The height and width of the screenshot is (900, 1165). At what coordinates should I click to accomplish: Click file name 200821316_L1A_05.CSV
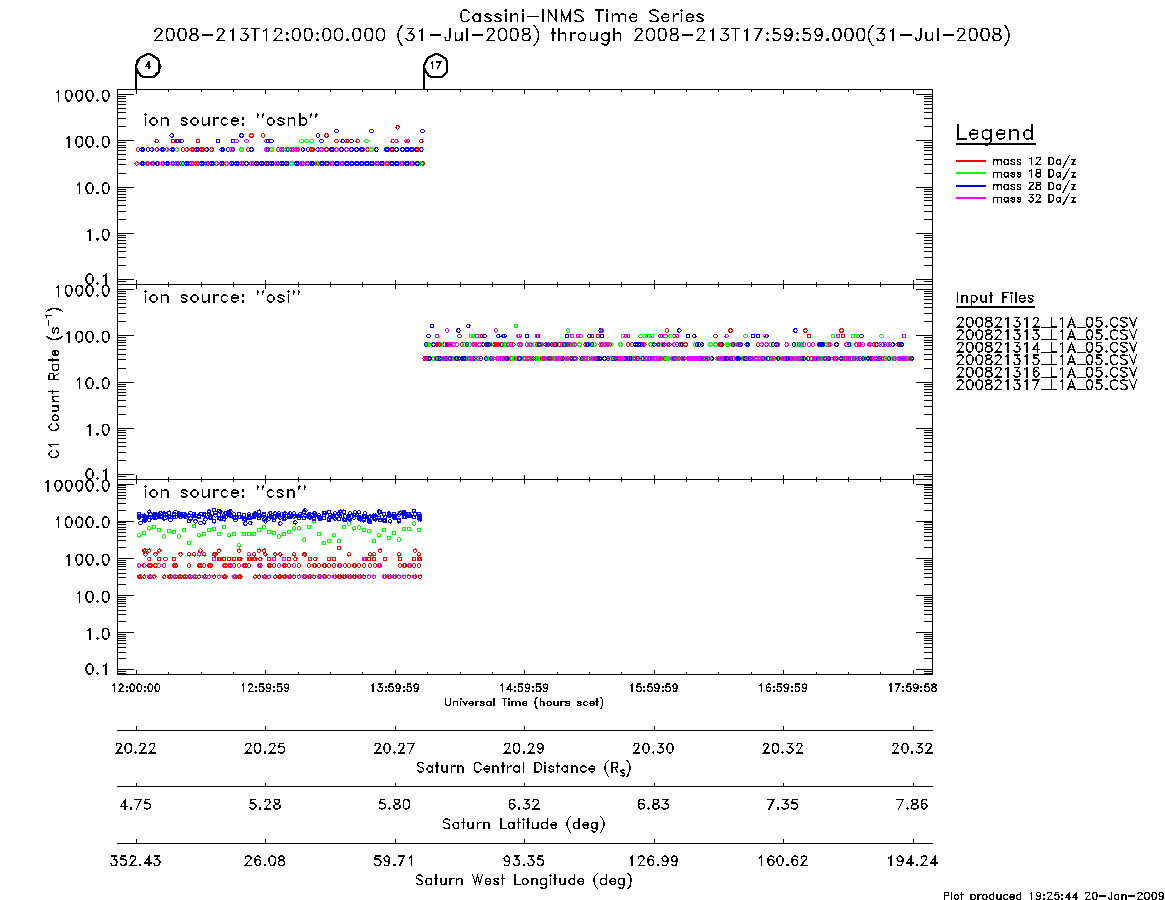click(1046, 373)
